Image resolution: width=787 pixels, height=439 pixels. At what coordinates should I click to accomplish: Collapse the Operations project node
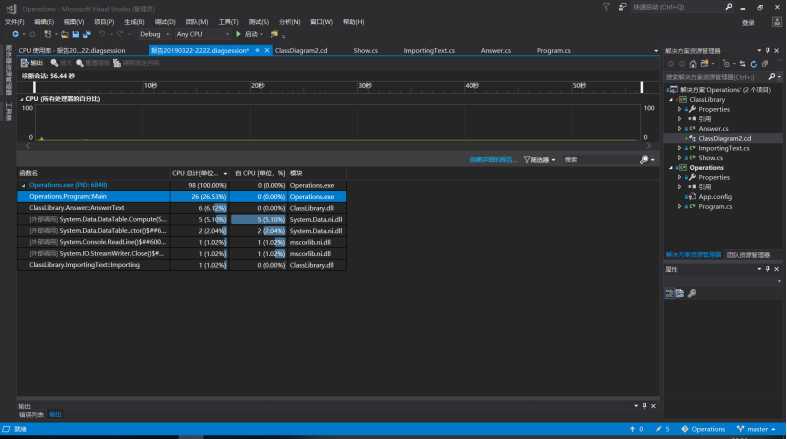click(x=672, y=168)
